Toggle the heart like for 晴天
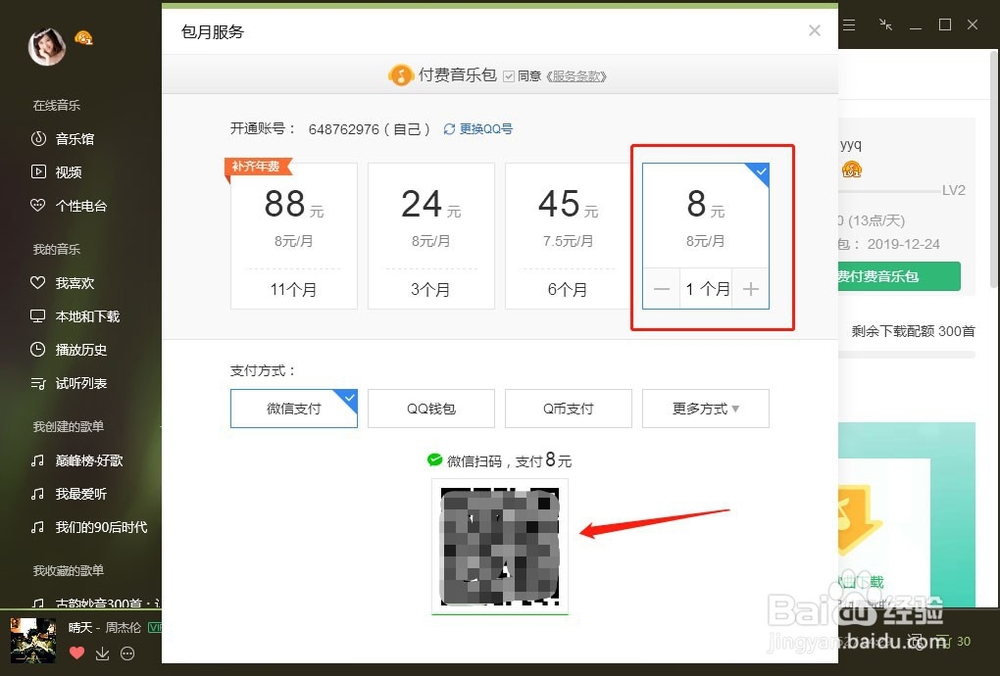 77,653
